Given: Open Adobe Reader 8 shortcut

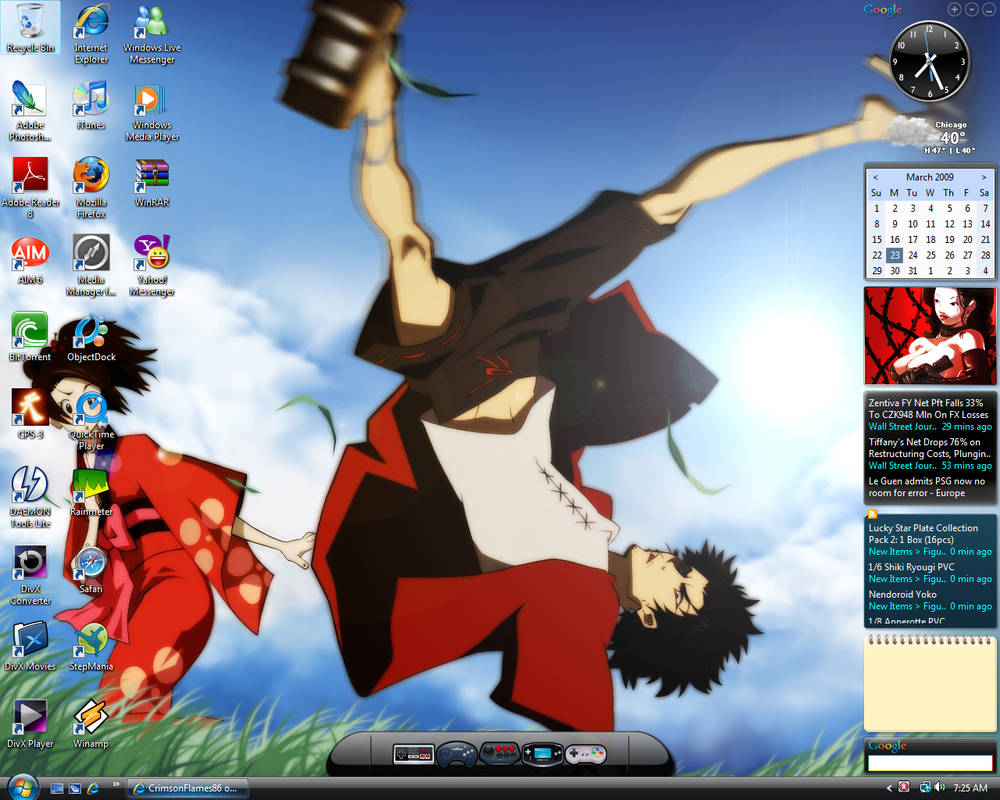Looking at the screenshot, I should (x=30, y=188).
